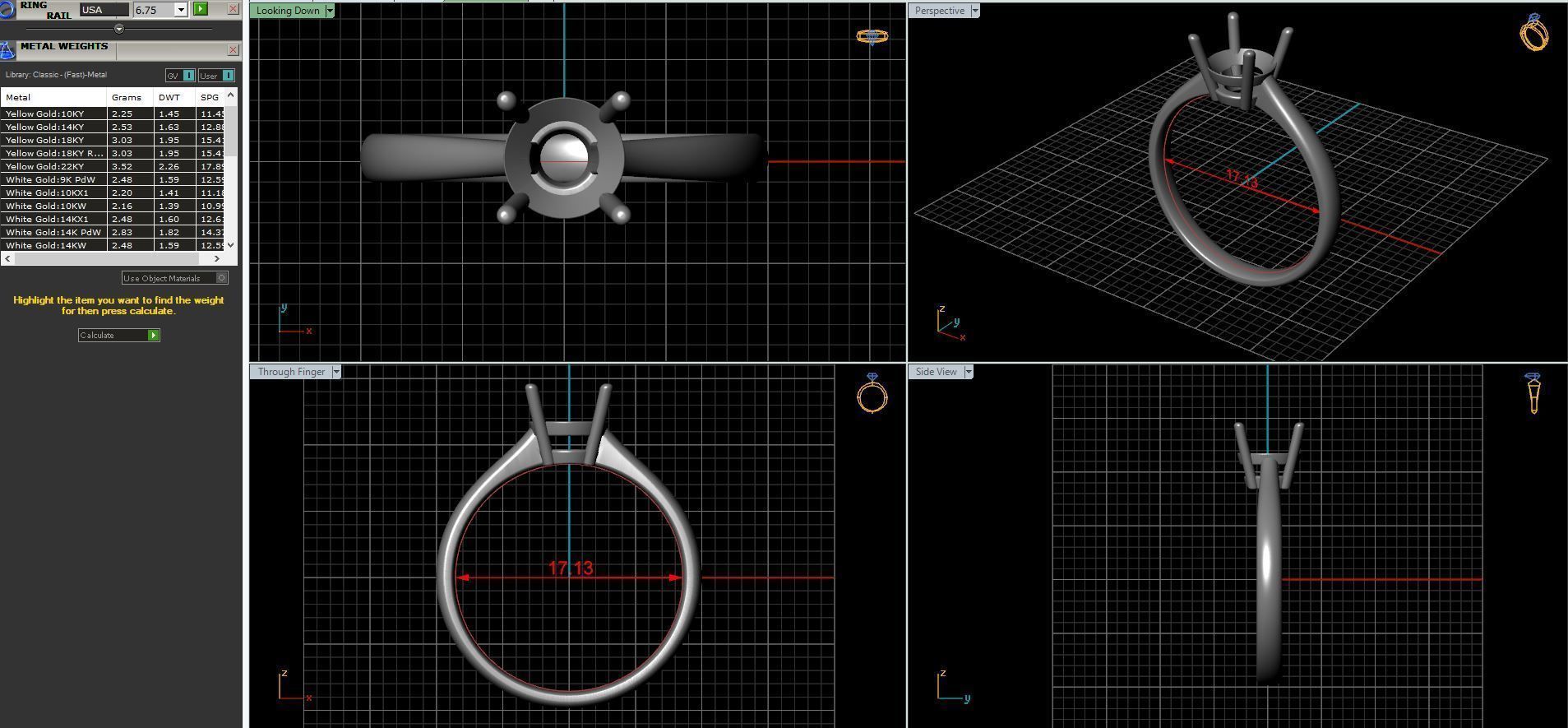Click the 2.26 DWT cell
The width and height of the screenshot is (1568, 728).
(174, 166)
